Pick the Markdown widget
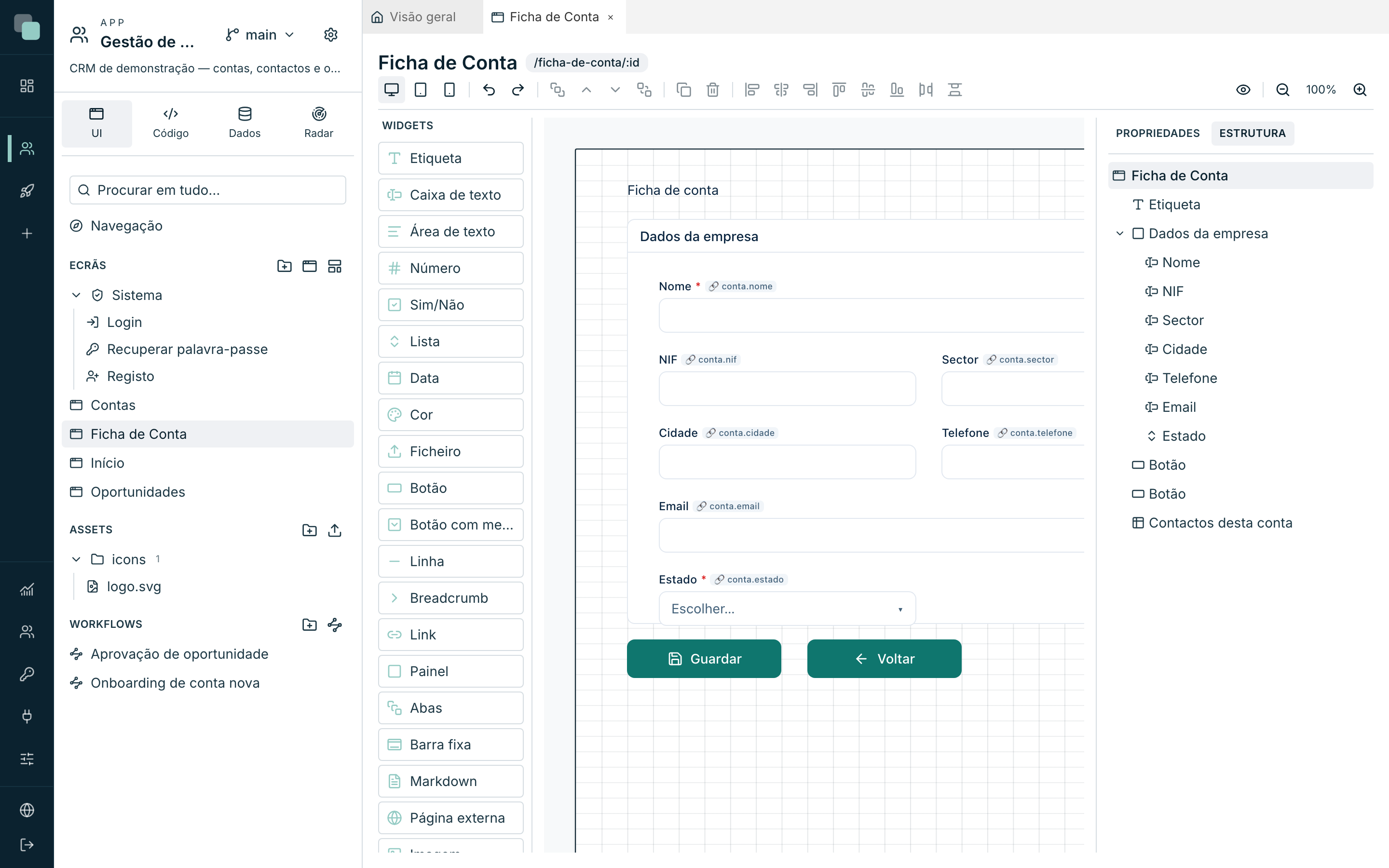This screenshot has width=1389, height=868. tap(450, 781)
